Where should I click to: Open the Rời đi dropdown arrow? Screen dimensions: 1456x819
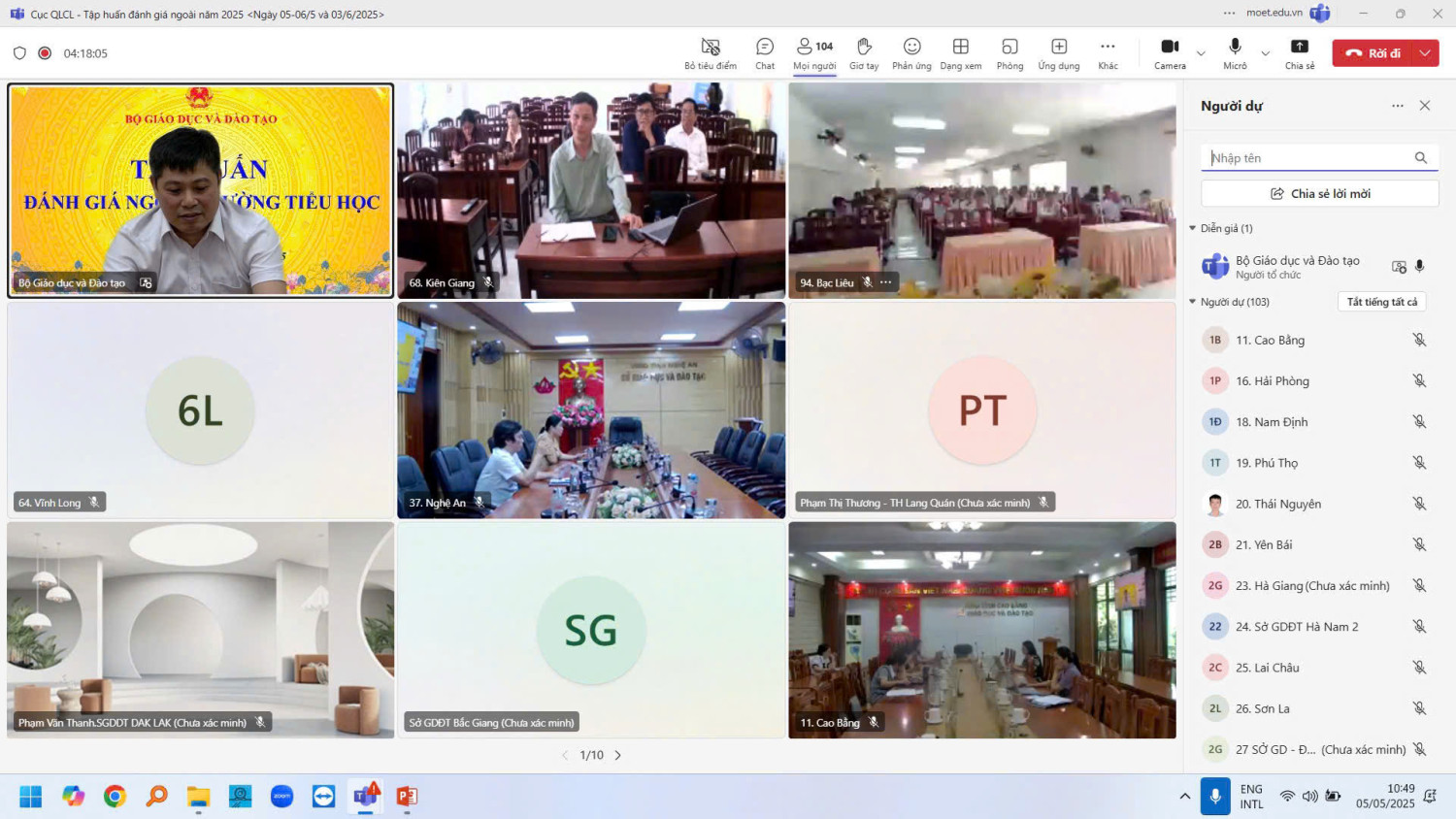(x=1425, y=53)
